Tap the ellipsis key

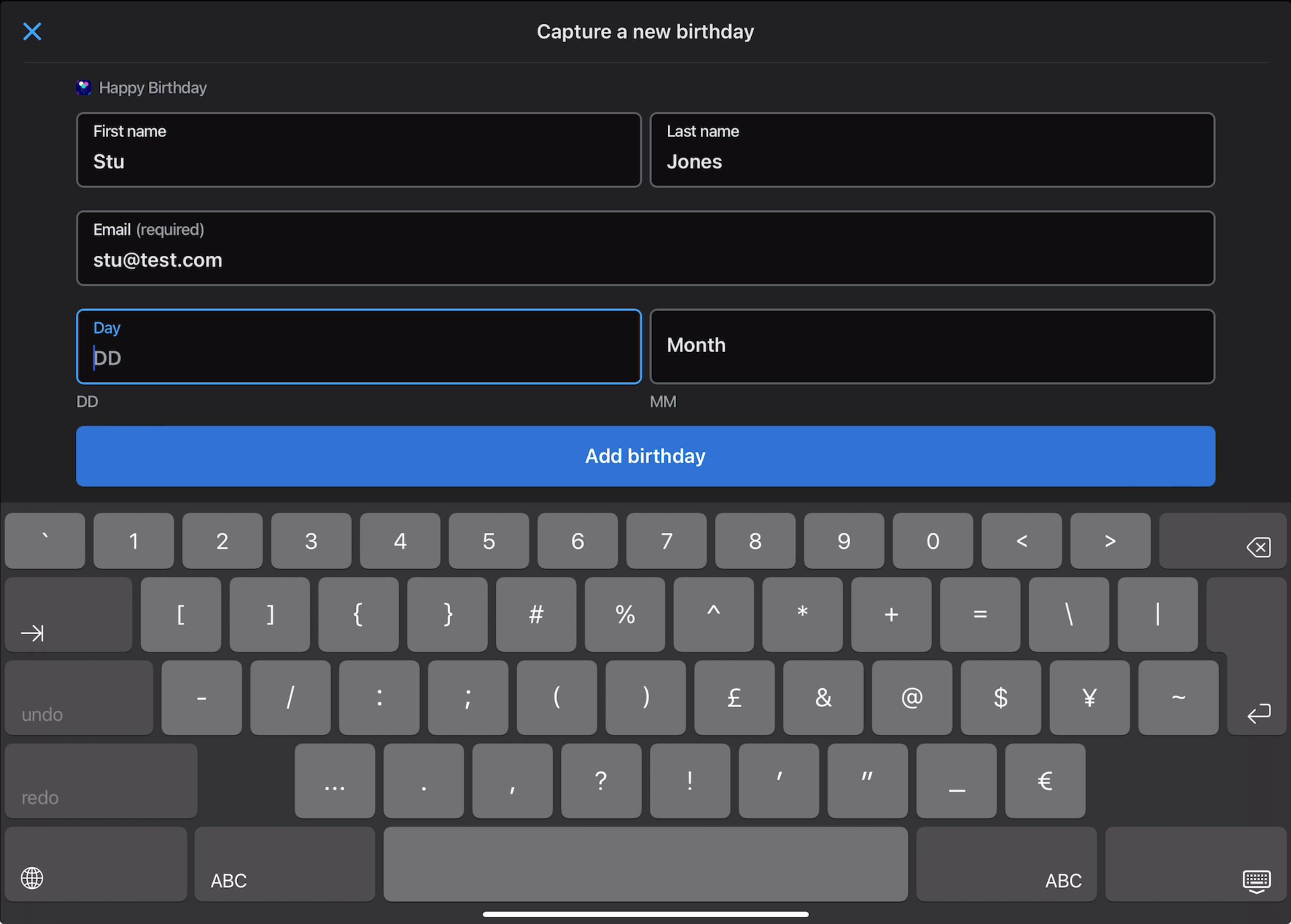(x=335, y=781)
